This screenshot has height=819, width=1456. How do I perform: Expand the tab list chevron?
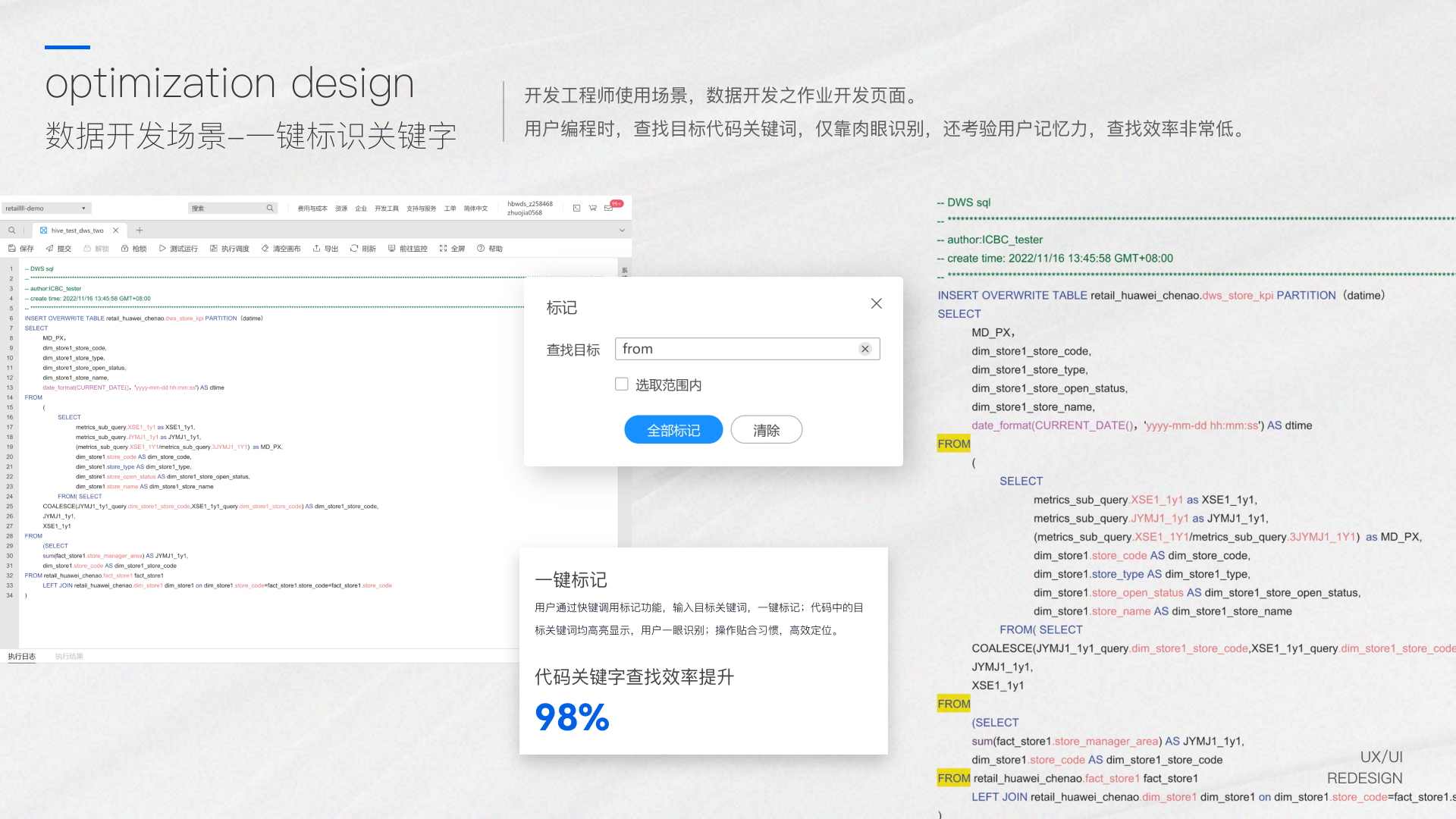623,231
